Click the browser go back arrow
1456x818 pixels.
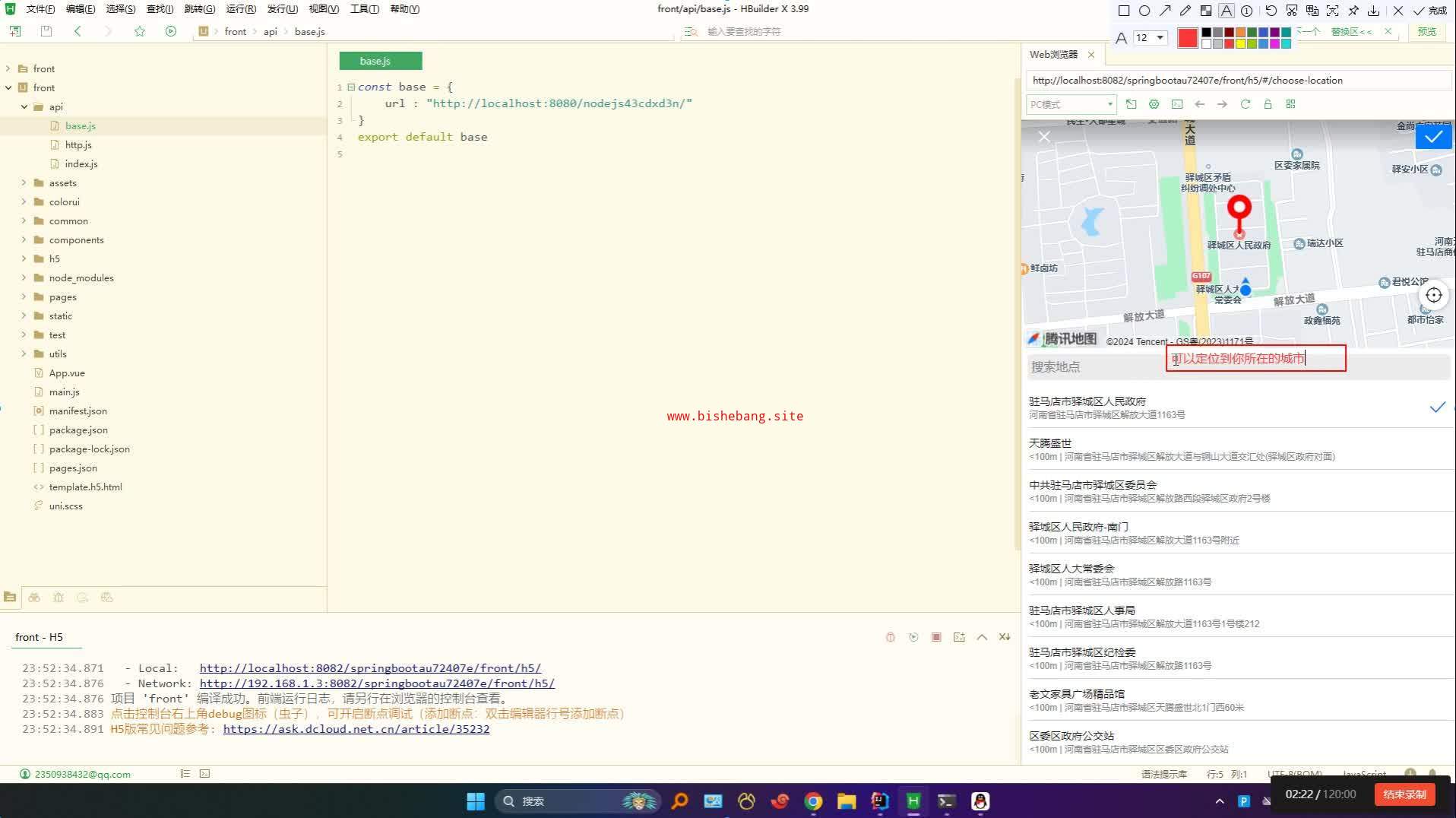pyautogui.click(x=1200, y=104)
